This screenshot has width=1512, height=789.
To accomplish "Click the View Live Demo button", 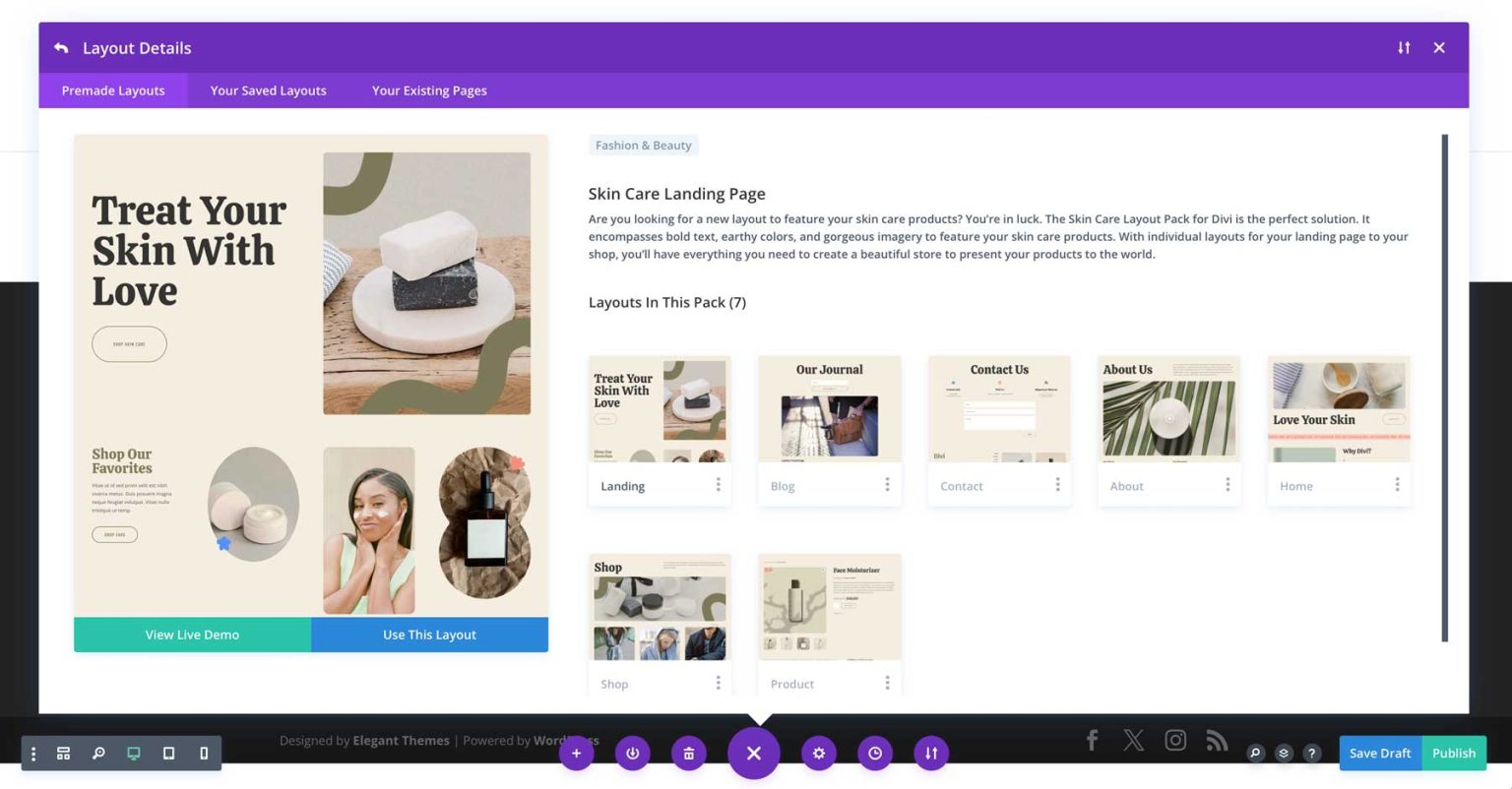I will point(191,635).
